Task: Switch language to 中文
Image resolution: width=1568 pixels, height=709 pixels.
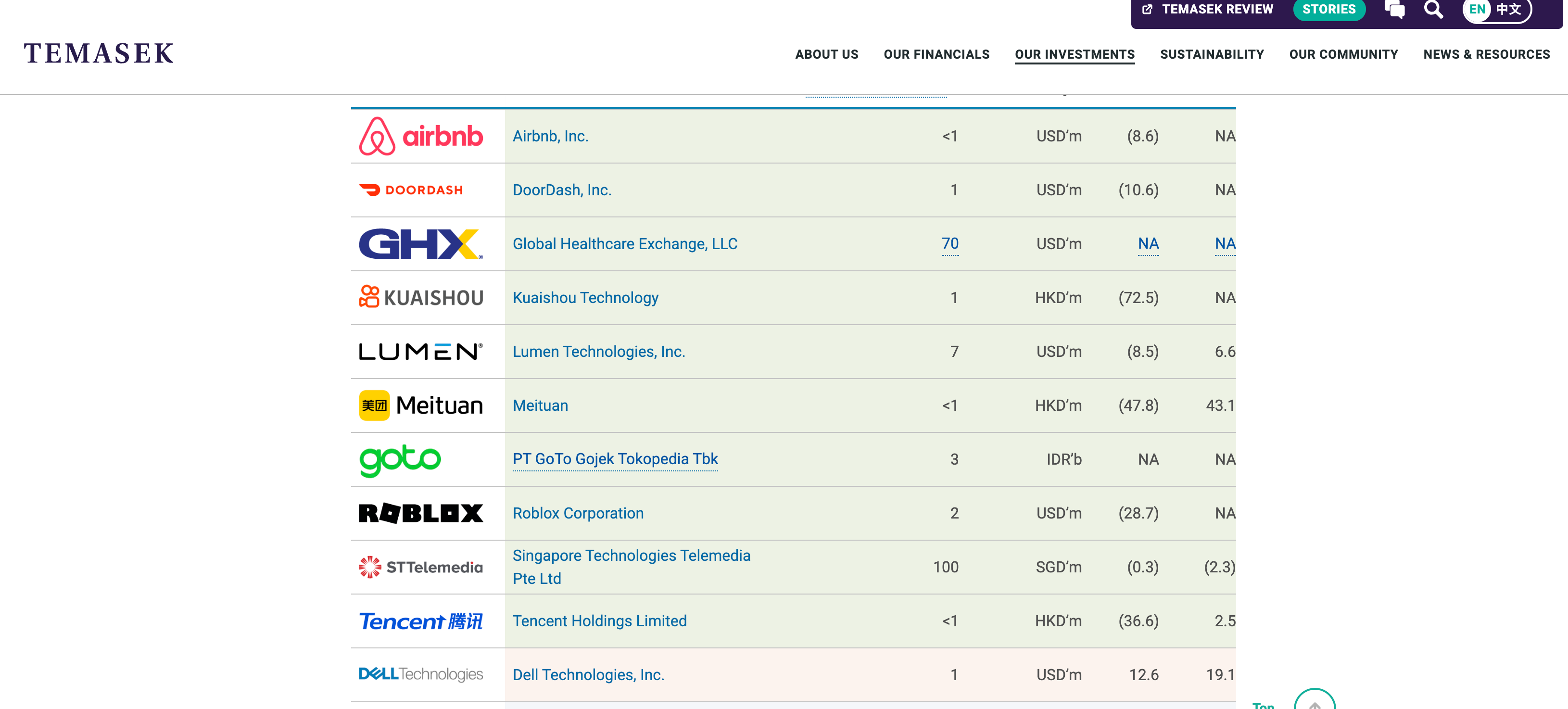Action: (1508, 9)
